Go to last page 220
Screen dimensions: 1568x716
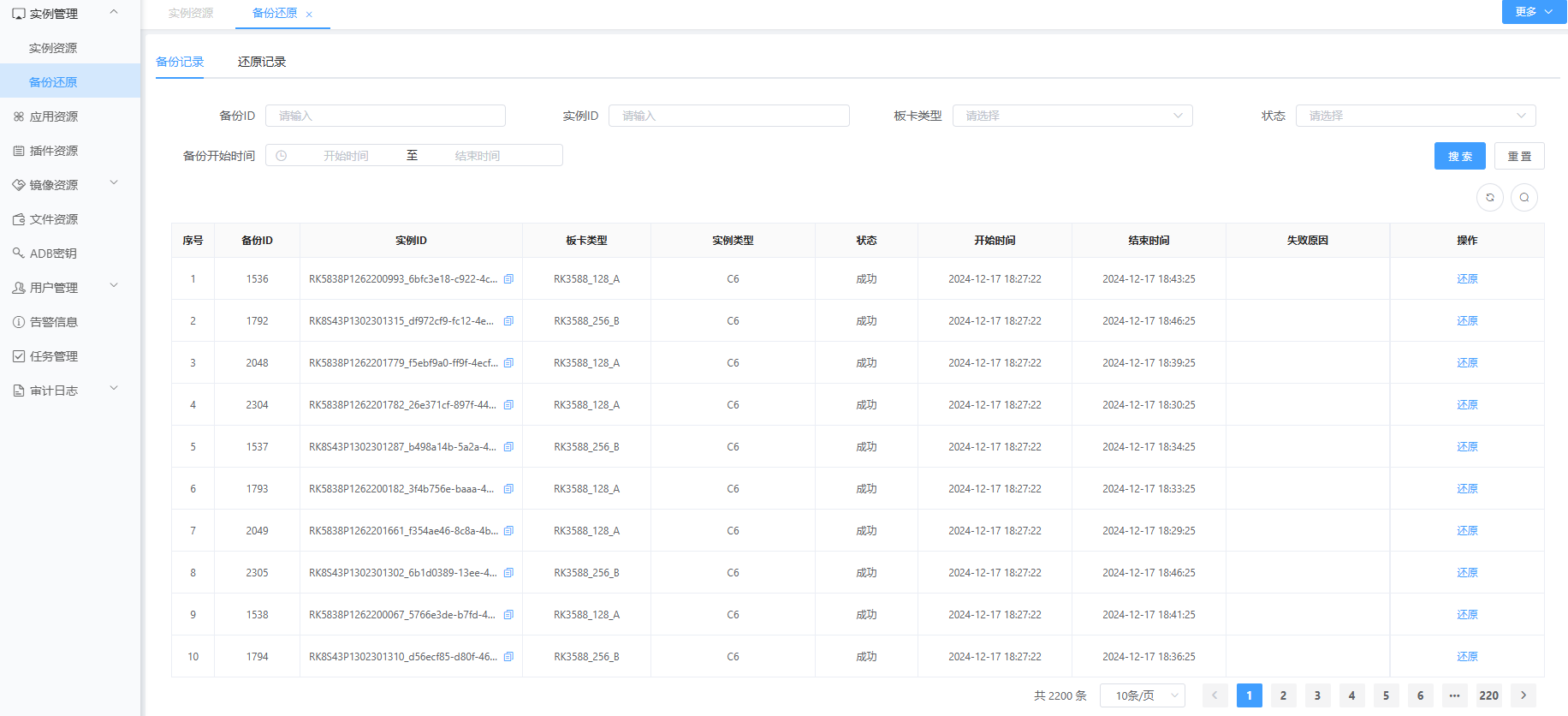pyautogui.click(x=1489, y=695)
